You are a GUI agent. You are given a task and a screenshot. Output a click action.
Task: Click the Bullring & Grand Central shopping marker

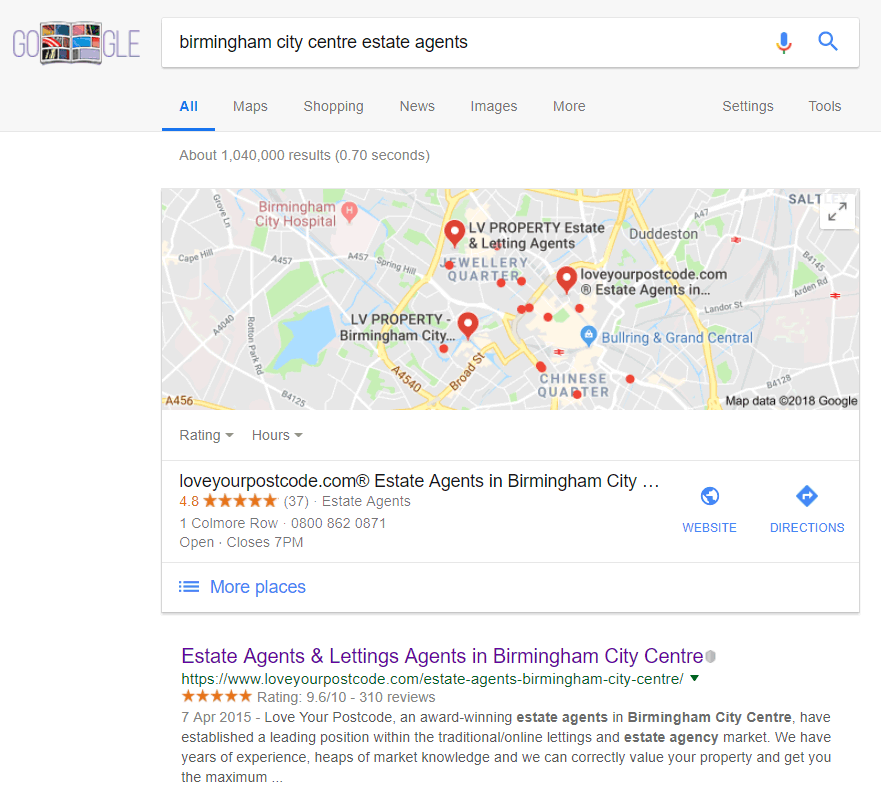(588, 336)
